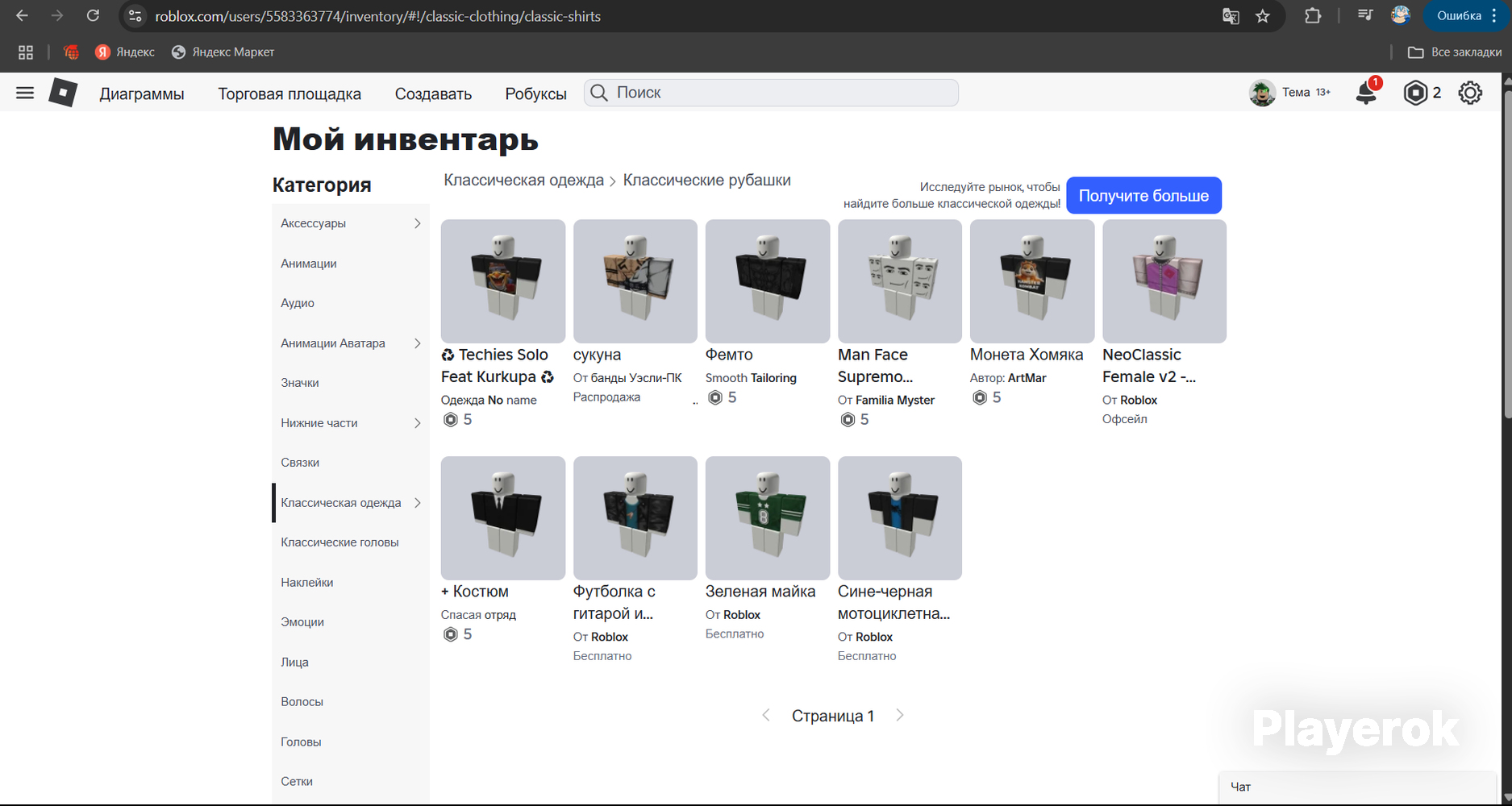The width and height of the screenshot is (1512, 806).
Task: Open Chrome profile avatar
Action: click(x=1401, y=15)
